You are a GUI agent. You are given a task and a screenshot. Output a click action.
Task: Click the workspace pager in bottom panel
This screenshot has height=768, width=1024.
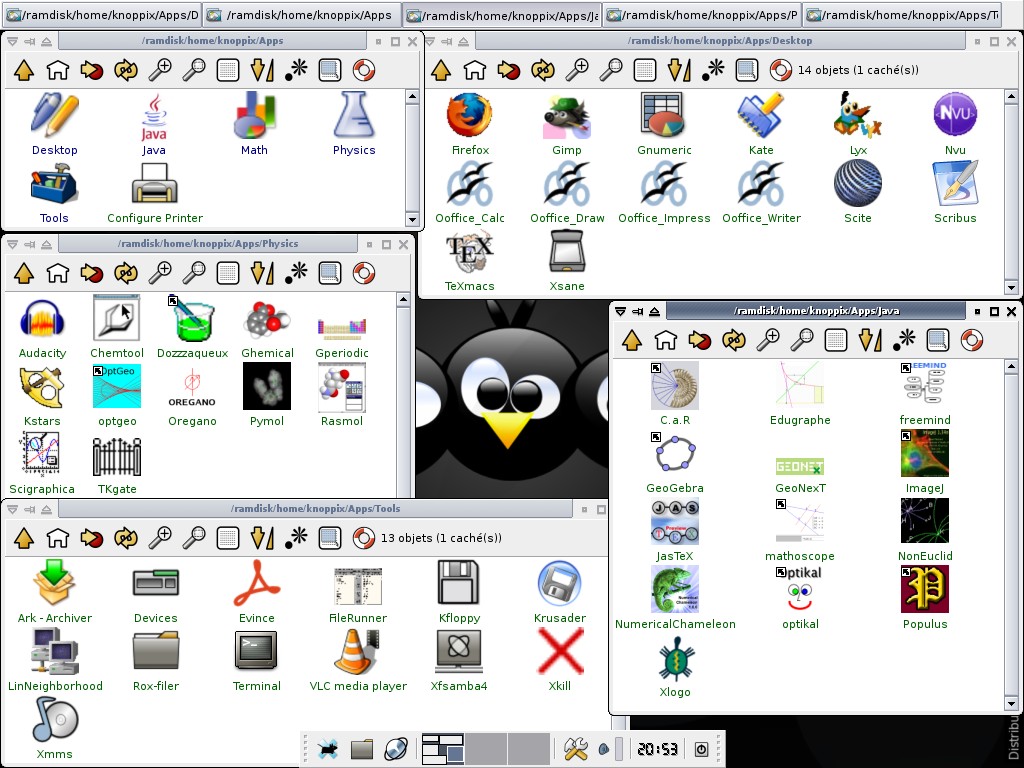click(x=485, y=748)
